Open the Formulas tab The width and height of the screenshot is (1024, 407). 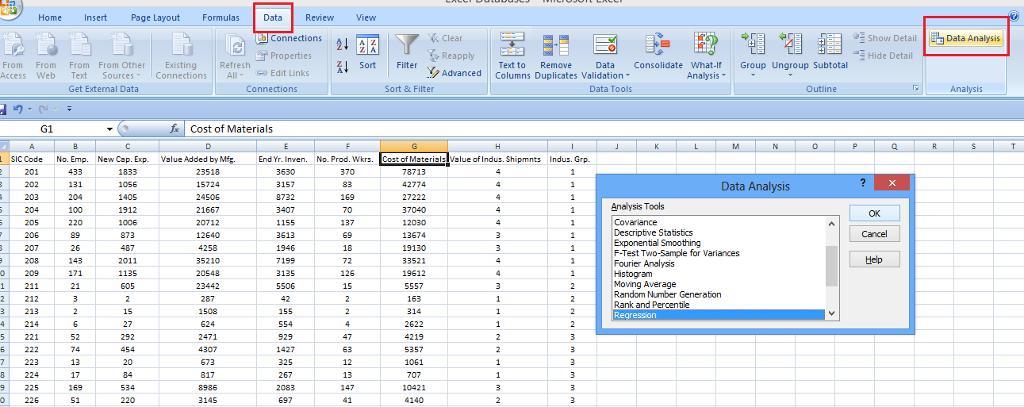(221, 18)
